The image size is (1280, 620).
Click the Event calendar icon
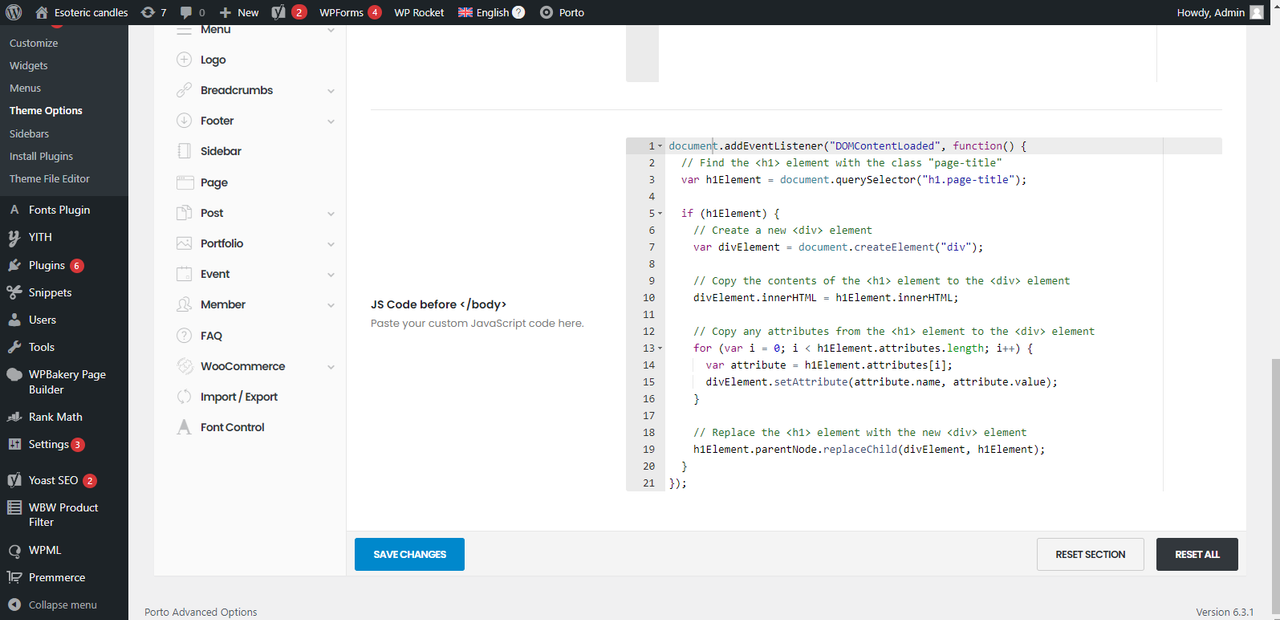pos(184,274)
